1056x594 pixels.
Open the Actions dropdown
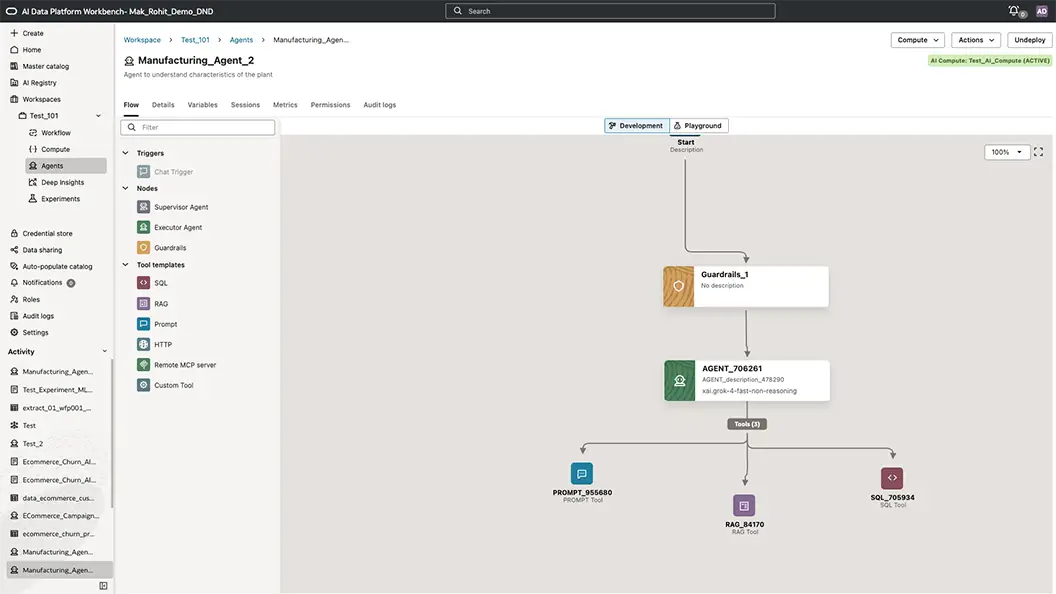point(975,40)
